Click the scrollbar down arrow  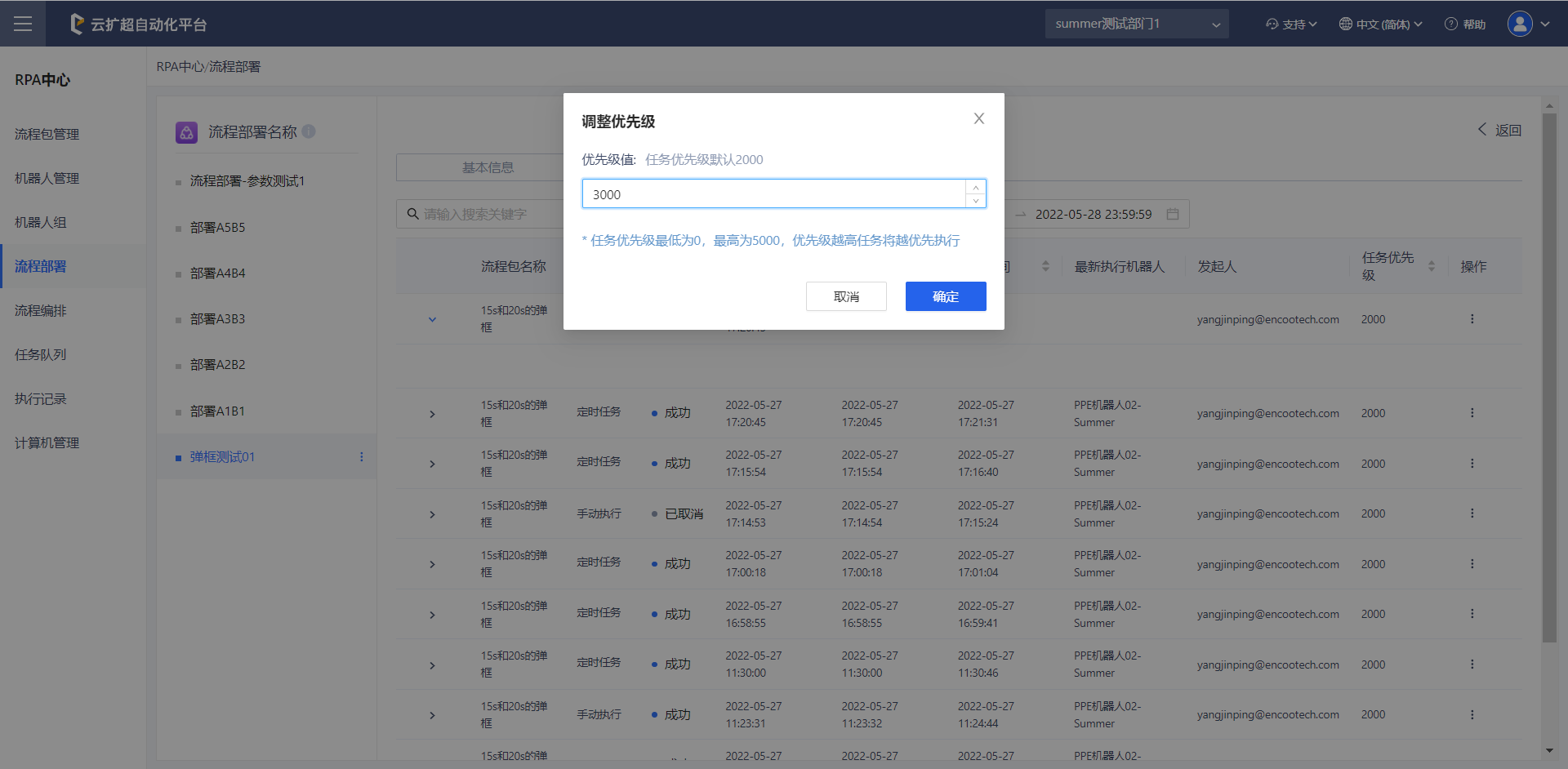click(x=1549, y=751)
